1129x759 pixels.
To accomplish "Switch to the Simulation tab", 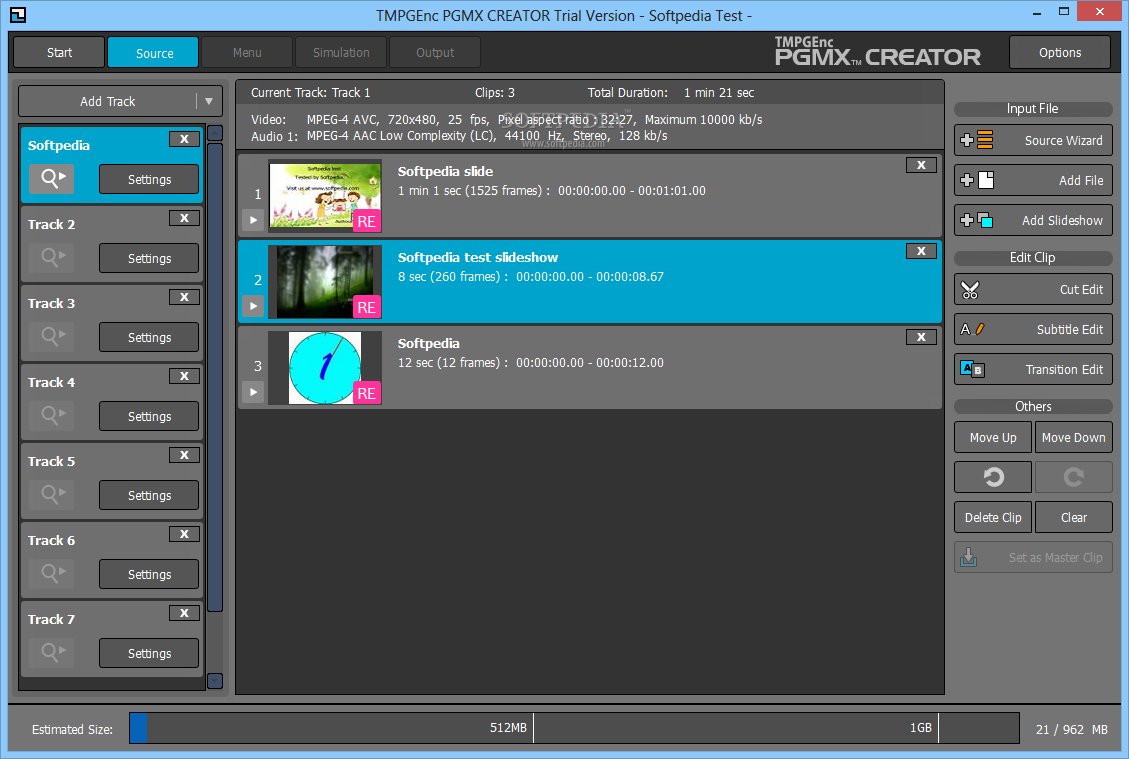I will pyautogui.click(x=341, y=53).
